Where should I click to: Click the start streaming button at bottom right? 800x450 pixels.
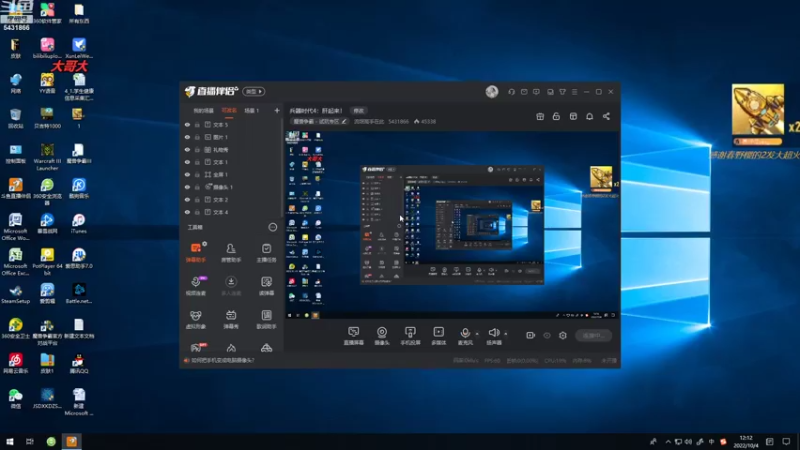pyautogui.click(x=593, y=335)
